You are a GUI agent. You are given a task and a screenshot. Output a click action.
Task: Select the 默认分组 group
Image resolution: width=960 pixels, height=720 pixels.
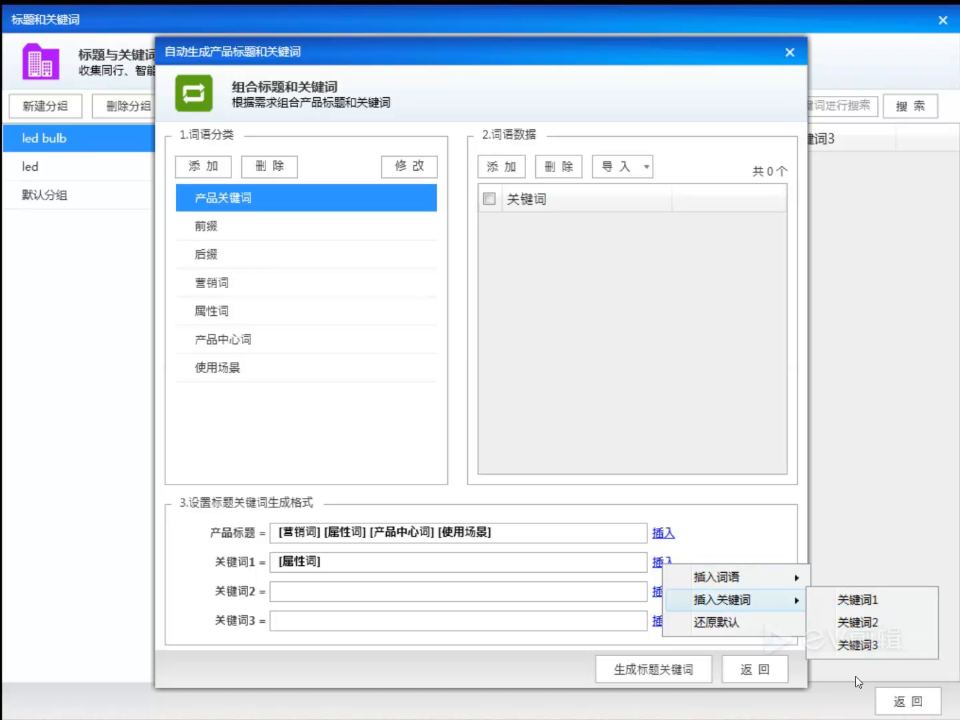(x=79, y=195)
